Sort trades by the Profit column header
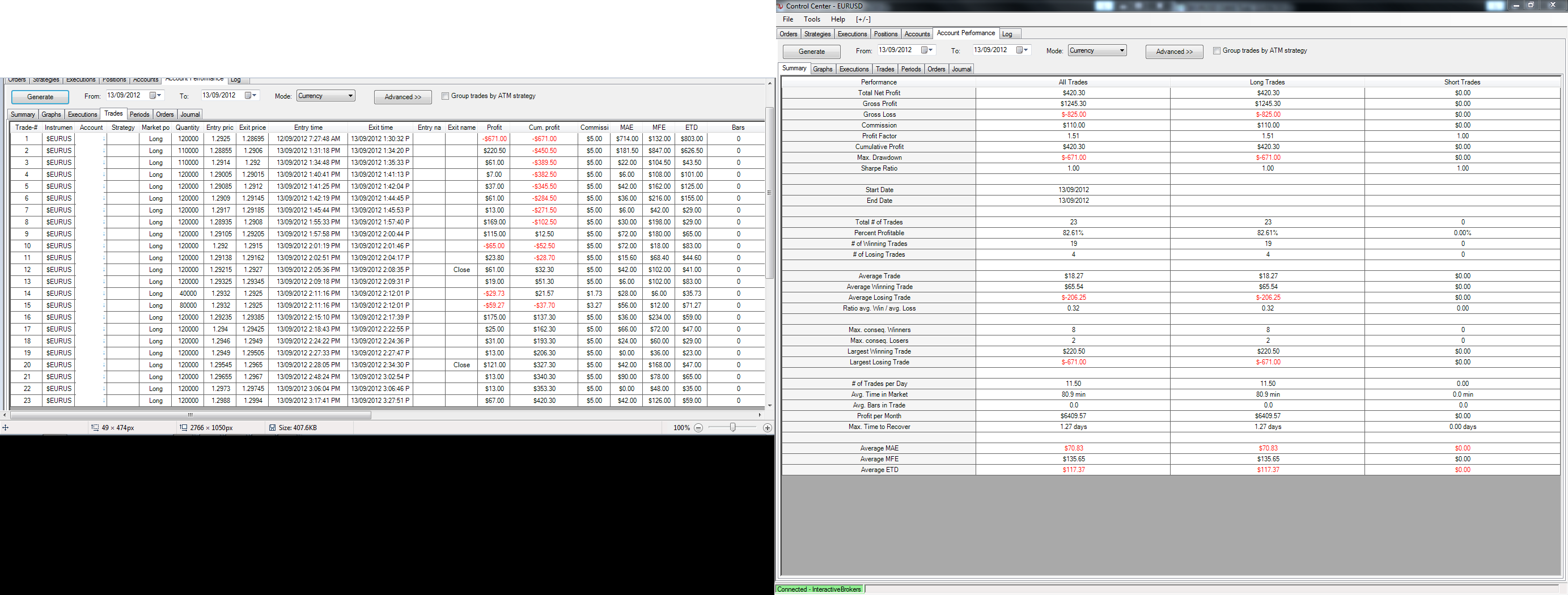Viewport: 1568px width, 595px height. click(494, 127)
